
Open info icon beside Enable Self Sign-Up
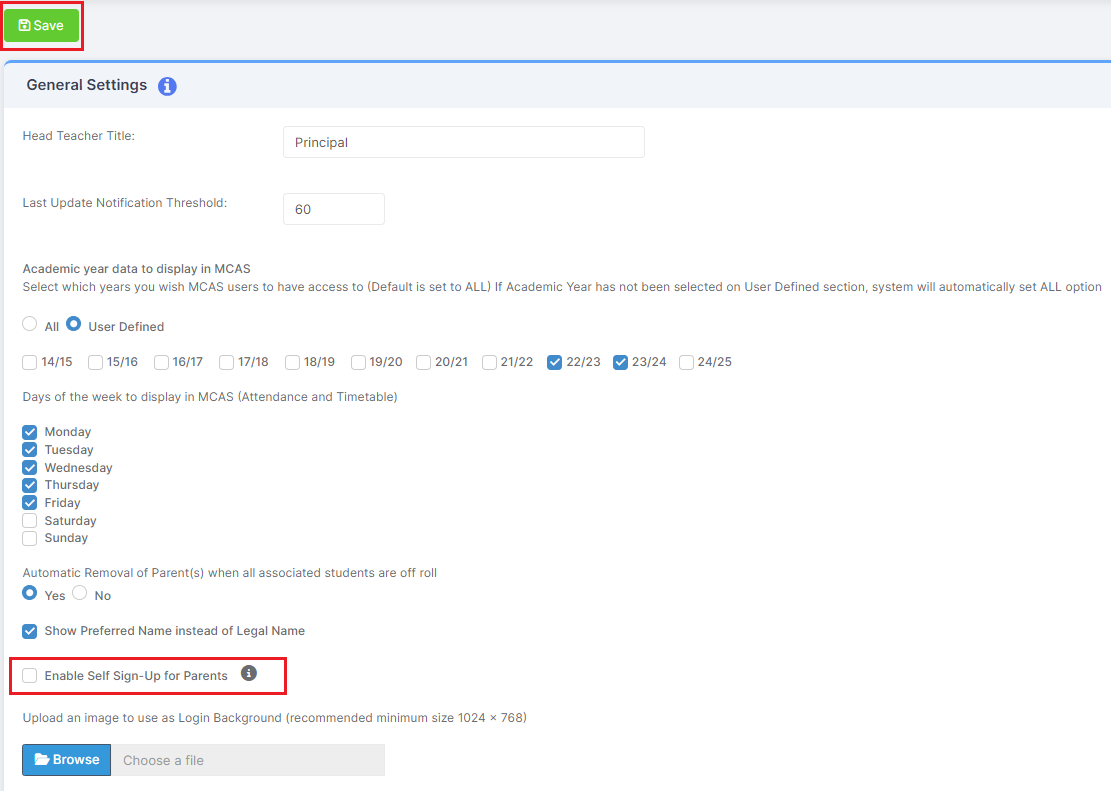pyautogui.click(x=249, y=673)
